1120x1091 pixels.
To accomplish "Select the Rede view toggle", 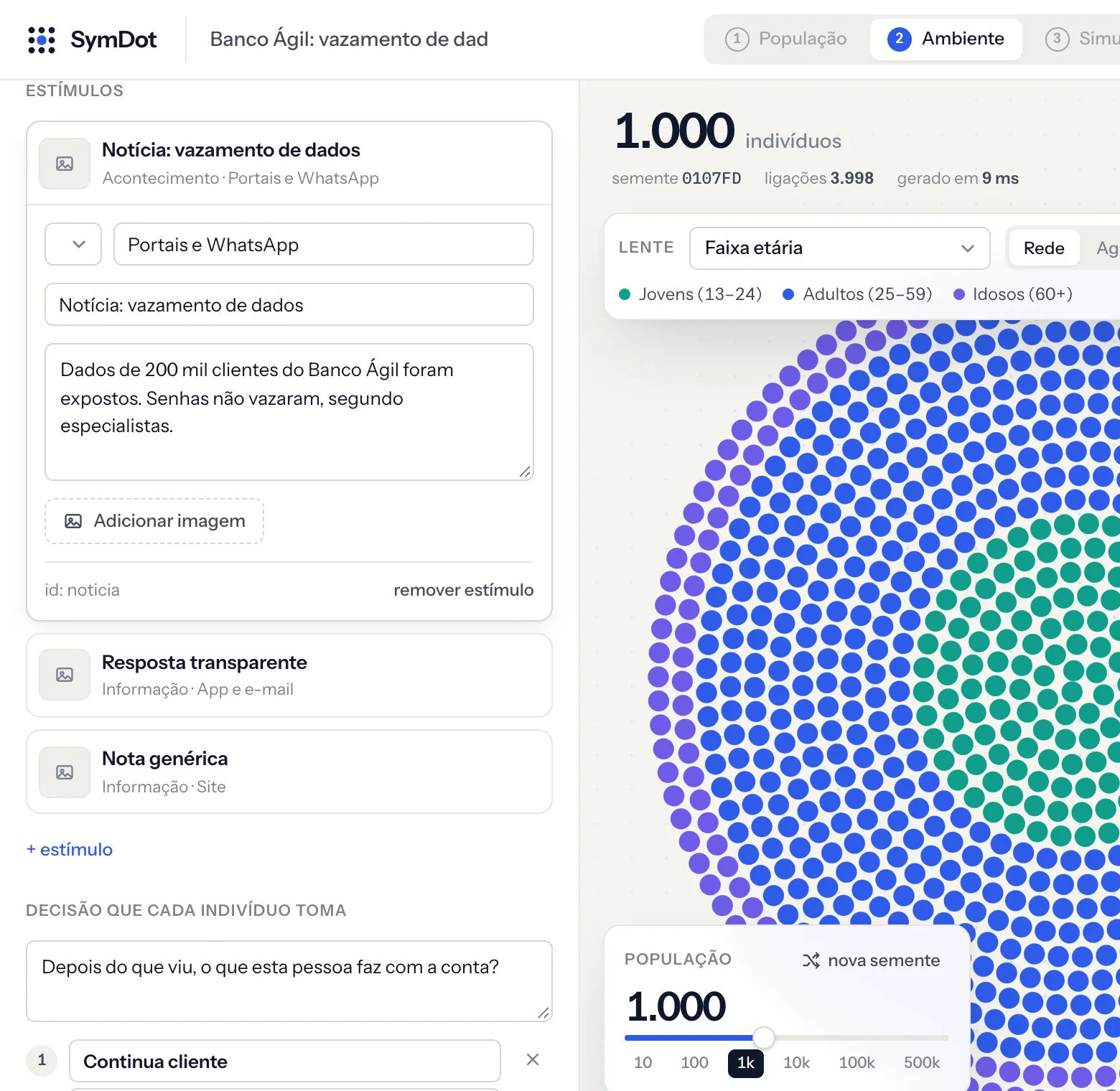I will tap(1044, 248).
